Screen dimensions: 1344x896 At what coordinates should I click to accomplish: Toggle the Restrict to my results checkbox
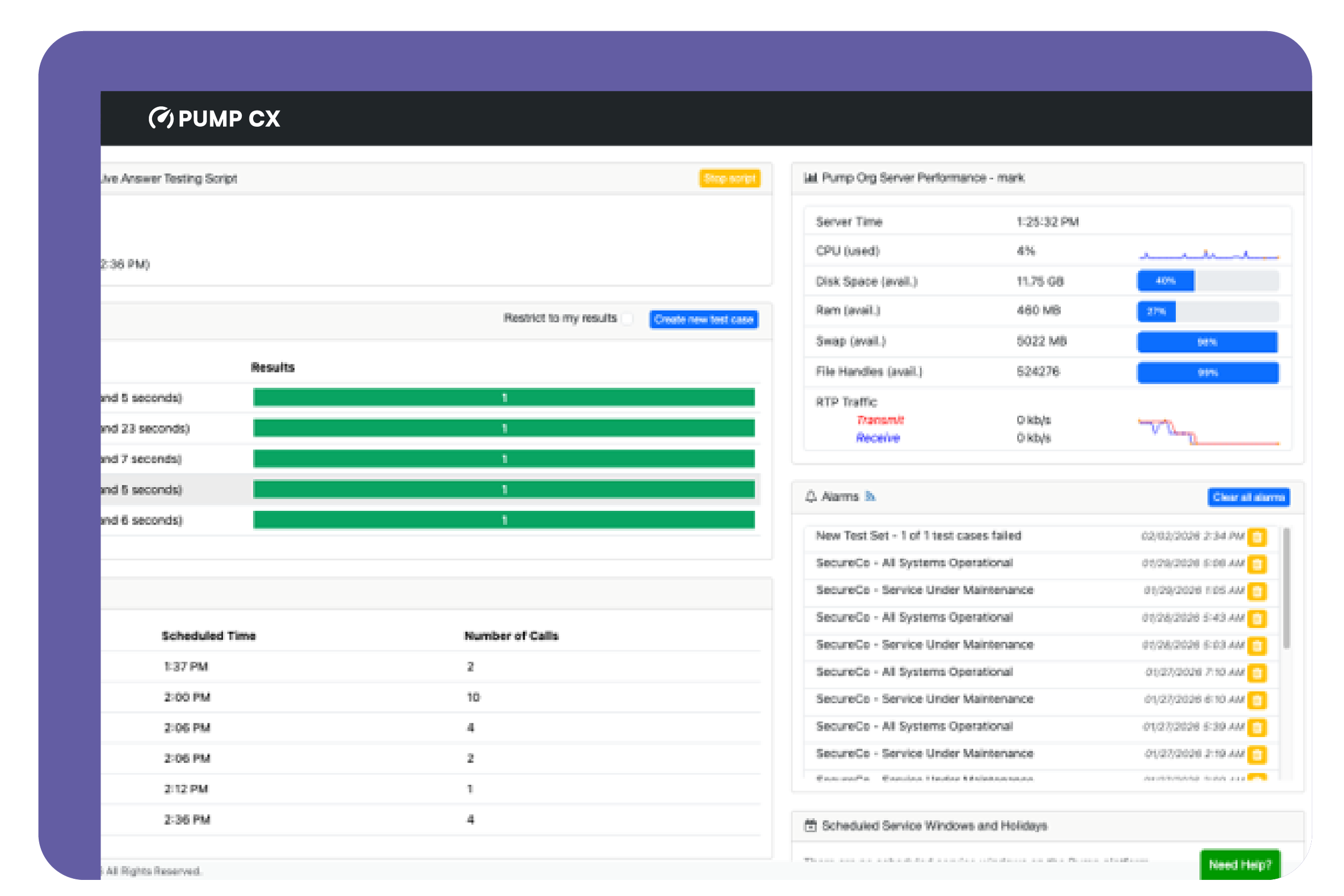[627, 318]
